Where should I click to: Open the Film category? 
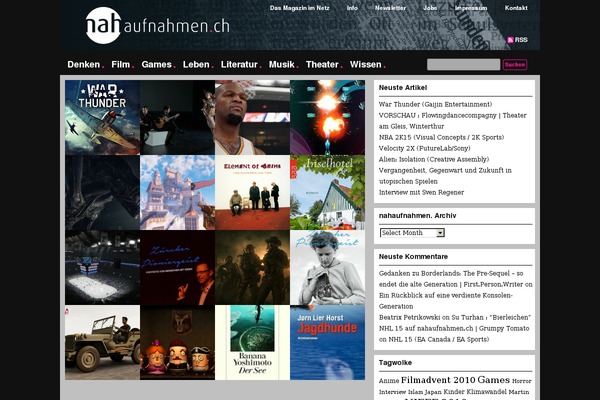121,64
